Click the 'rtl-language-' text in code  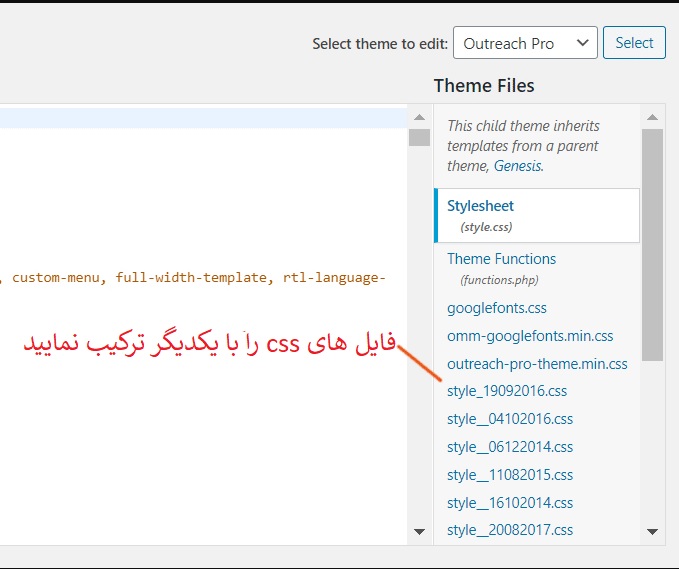click(x=334, y=278)
